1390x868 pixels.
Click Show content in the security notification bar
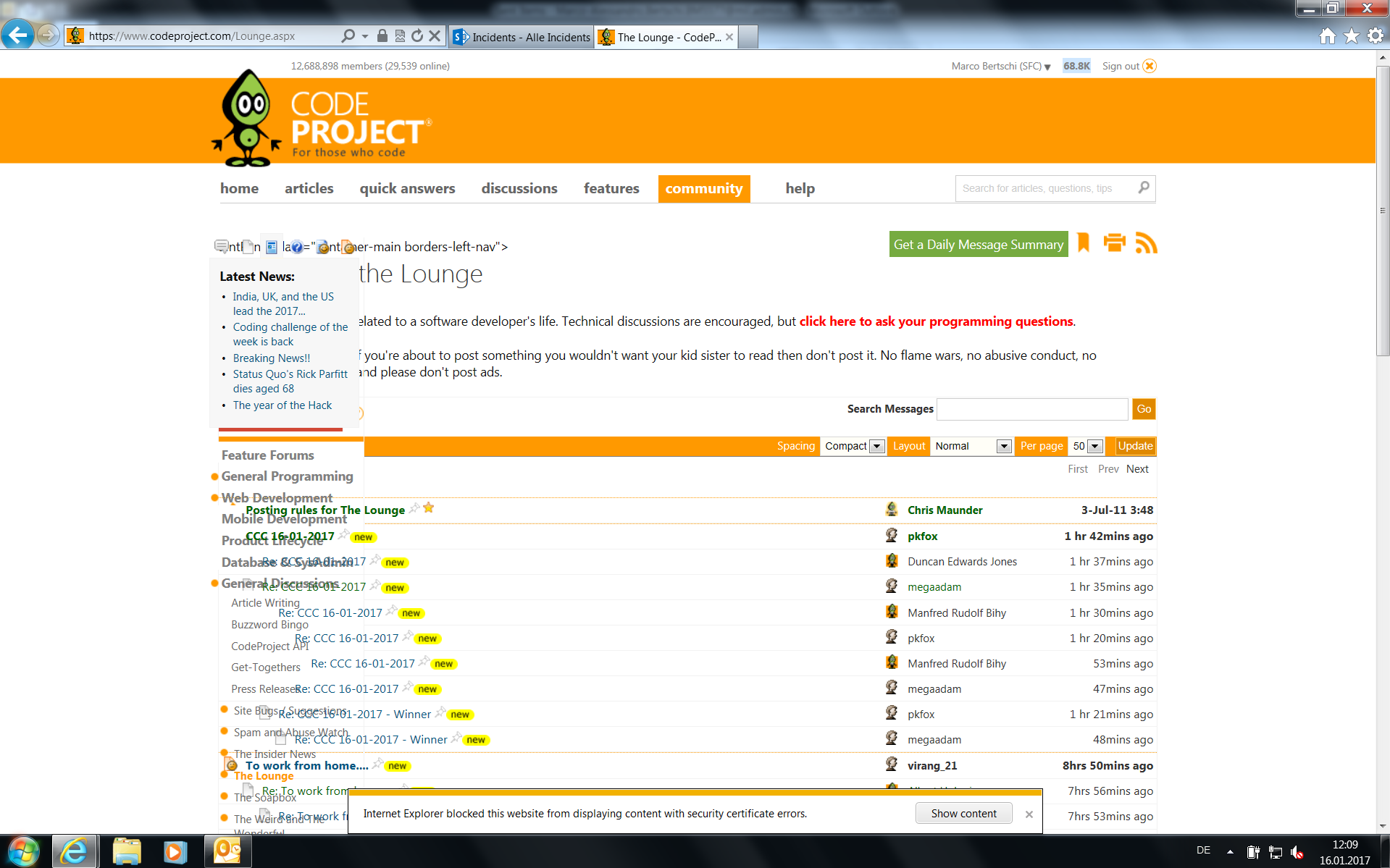coord(963,814)
